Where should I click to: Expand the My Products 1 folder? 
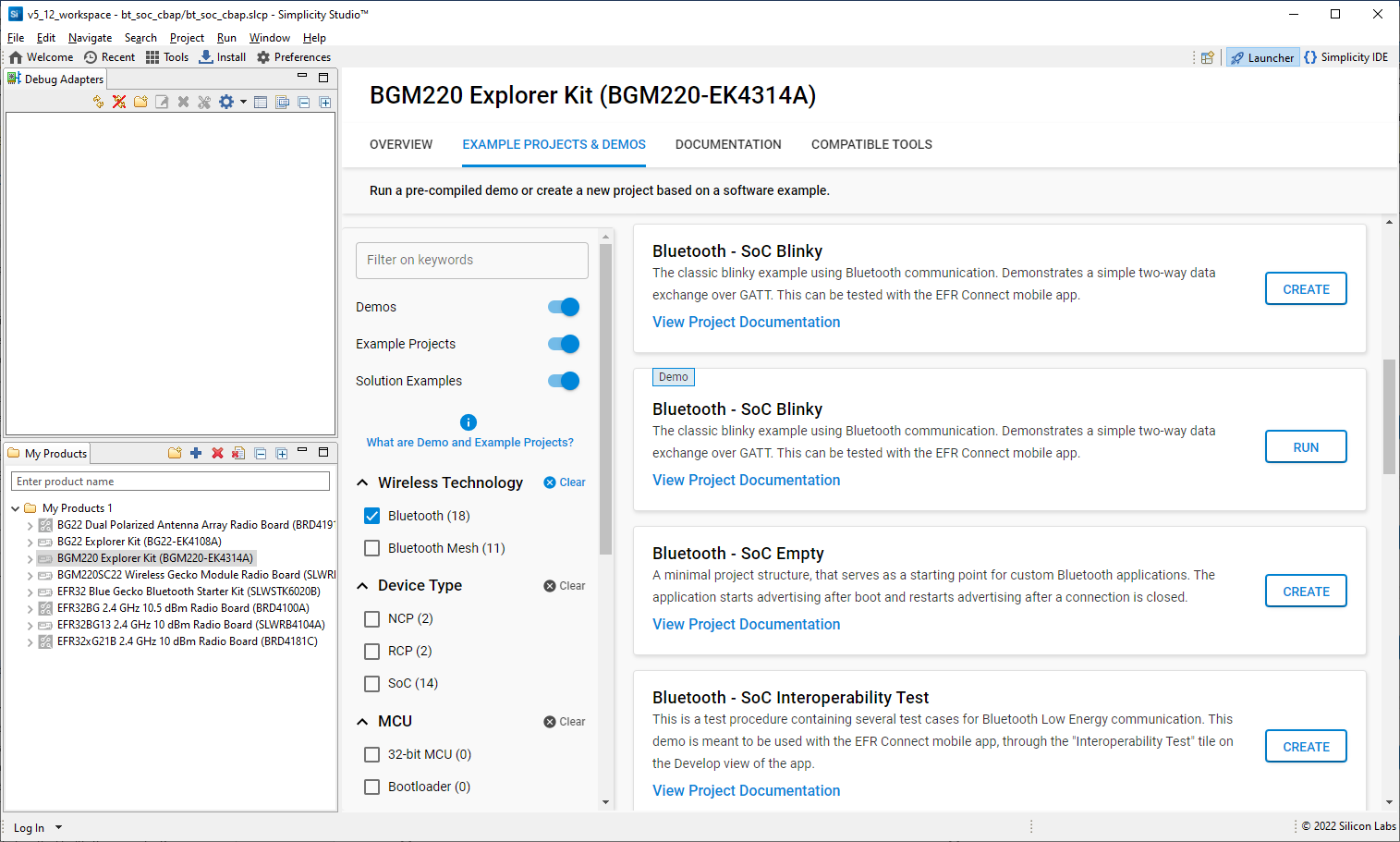tap(15, 507)
